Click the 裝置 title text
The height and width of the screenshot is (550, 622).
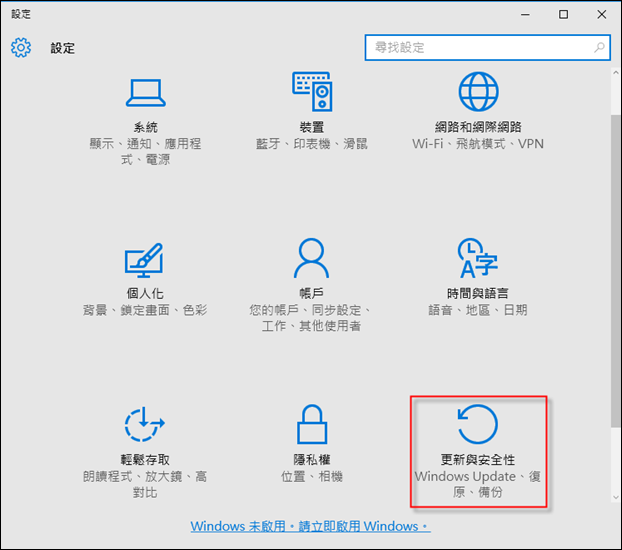click(312, 128)
